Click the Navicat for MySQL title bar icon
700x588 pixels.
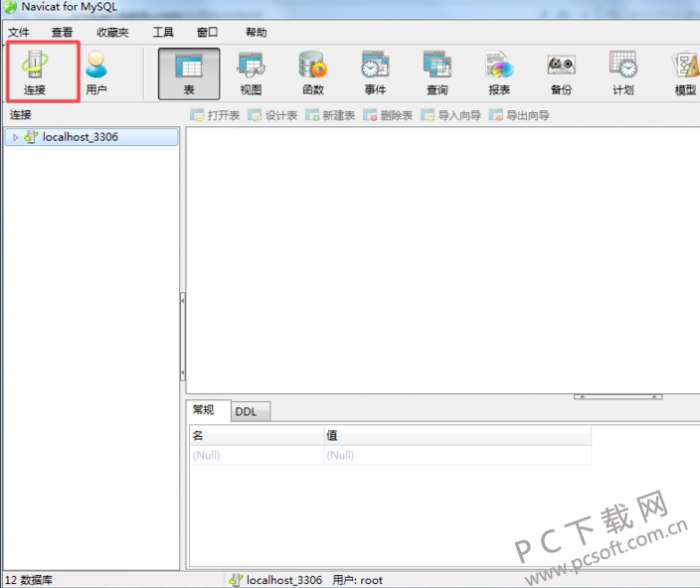click(9, 7)
